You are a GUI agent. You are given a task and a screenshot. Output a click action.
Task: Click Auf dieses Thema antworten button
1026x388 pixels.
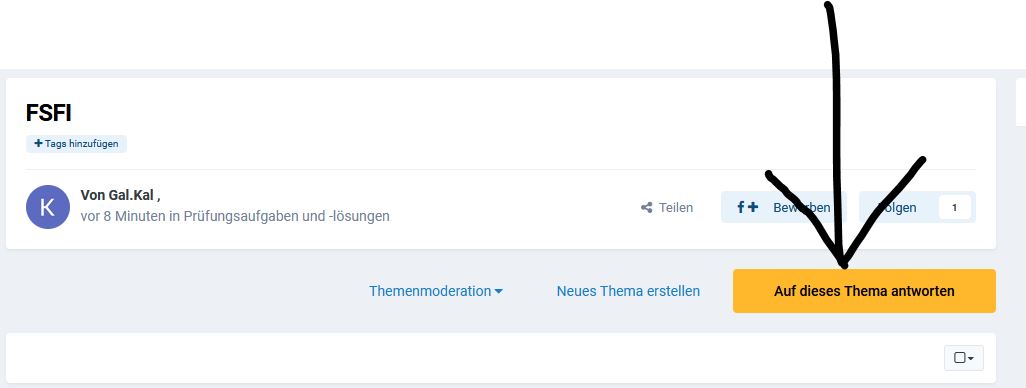click(x=864, y=291)
